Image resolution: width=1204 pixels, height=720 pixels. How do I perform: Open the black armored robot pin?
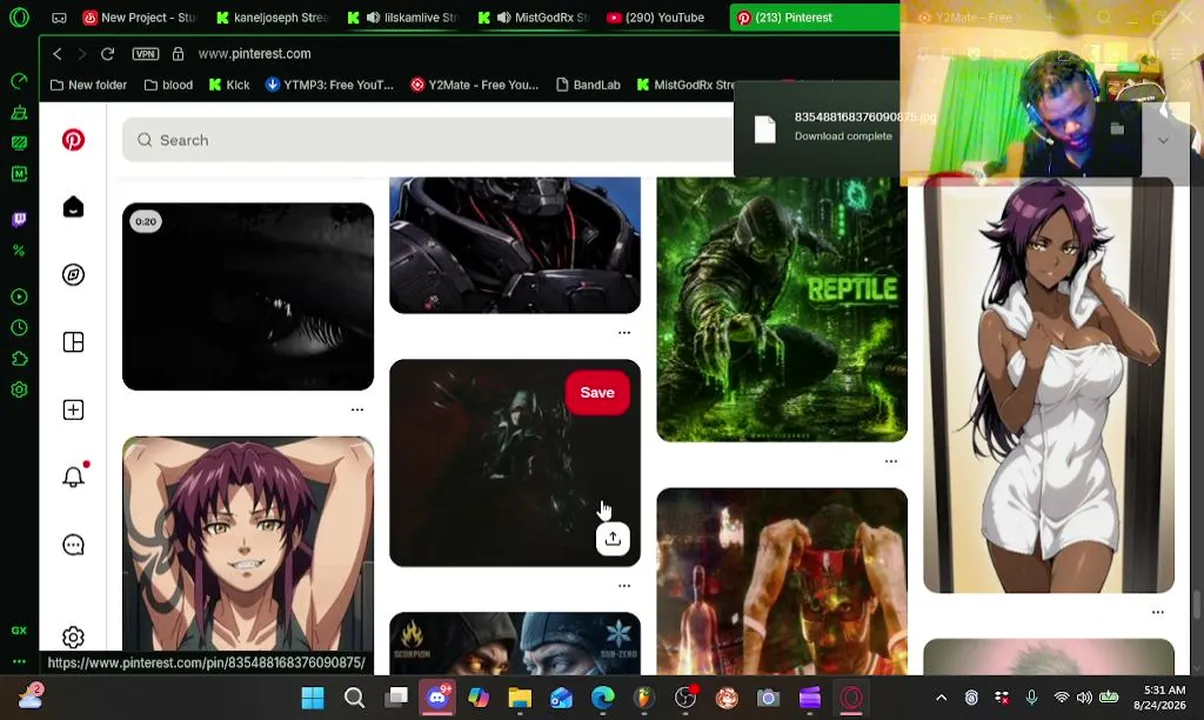pos(515,245)
